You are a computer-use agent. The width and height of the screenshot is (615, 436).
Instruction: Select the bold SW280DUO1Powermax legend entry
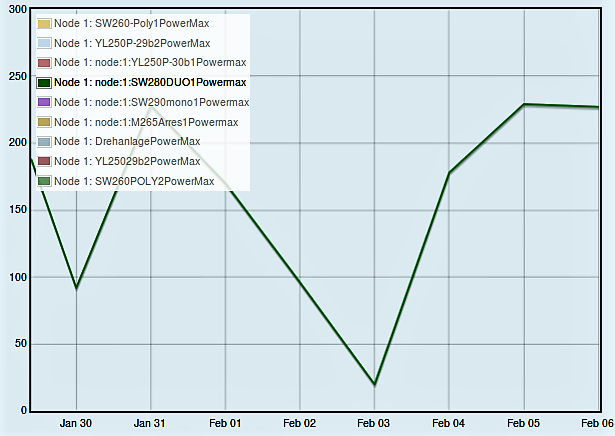point(150,83)
